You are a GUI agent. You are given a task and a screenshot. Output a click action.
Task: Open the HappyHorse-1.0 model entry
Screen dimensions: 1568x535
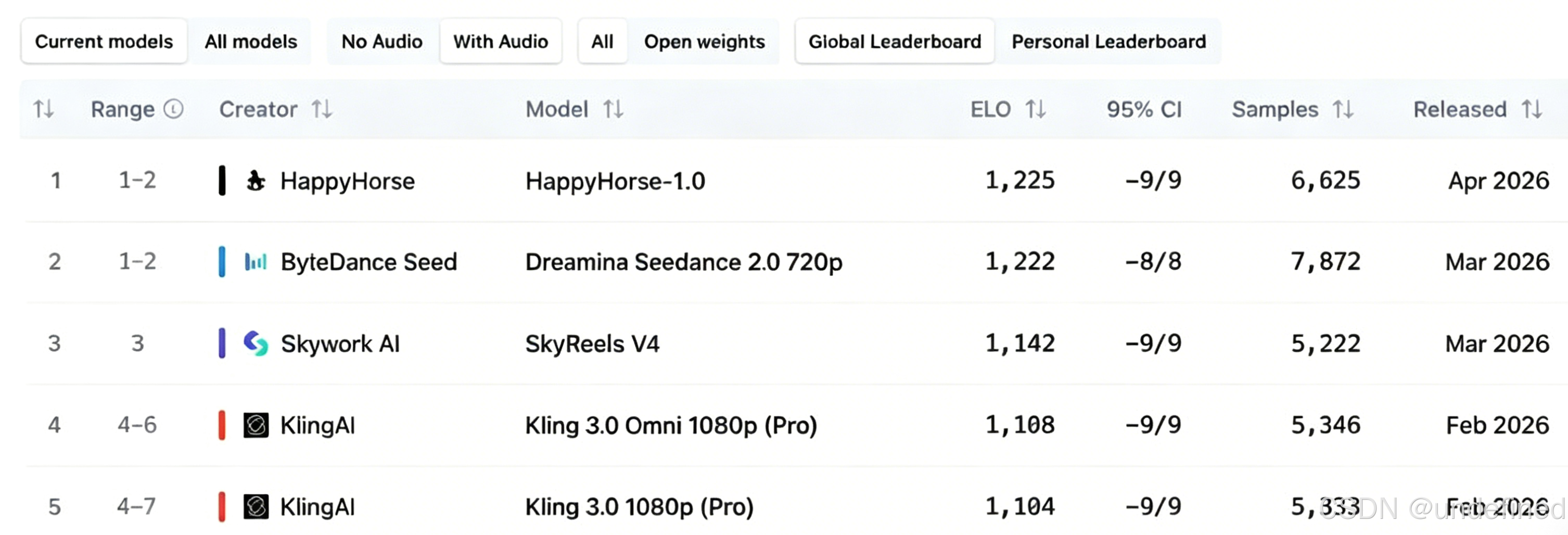(615, 182)
